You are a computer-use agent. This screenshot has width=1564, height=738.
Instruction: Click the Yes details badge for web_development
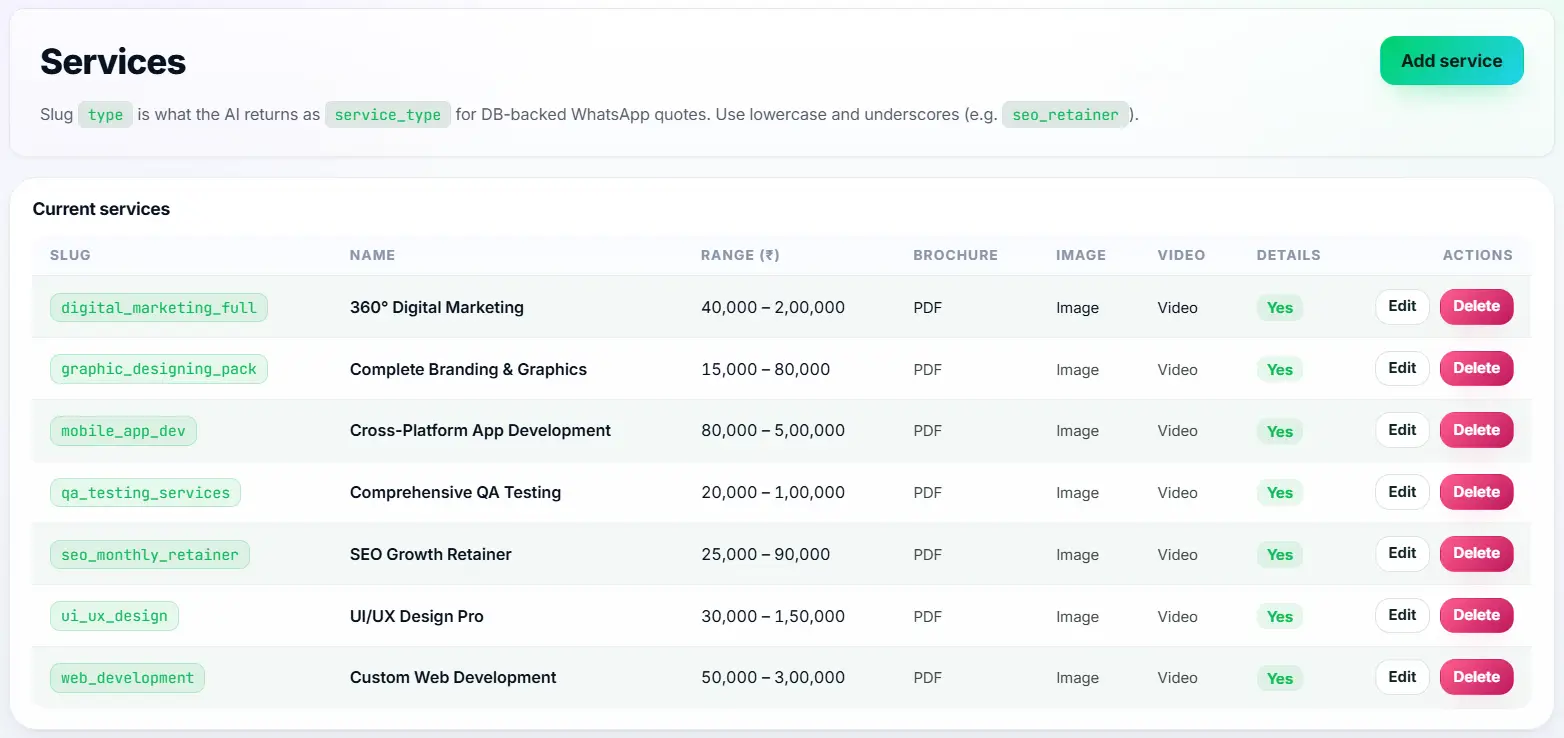coord(1279,678)
